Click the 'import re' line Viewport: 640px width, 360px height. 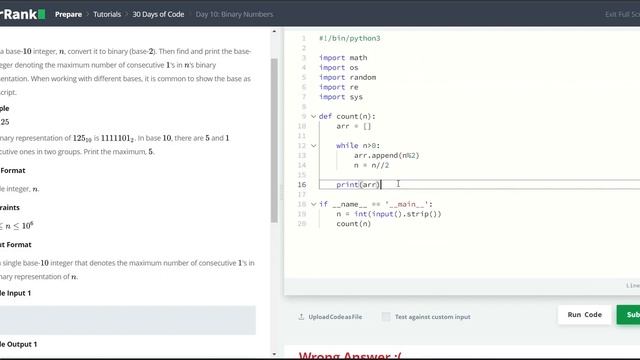tap(339, 87)
